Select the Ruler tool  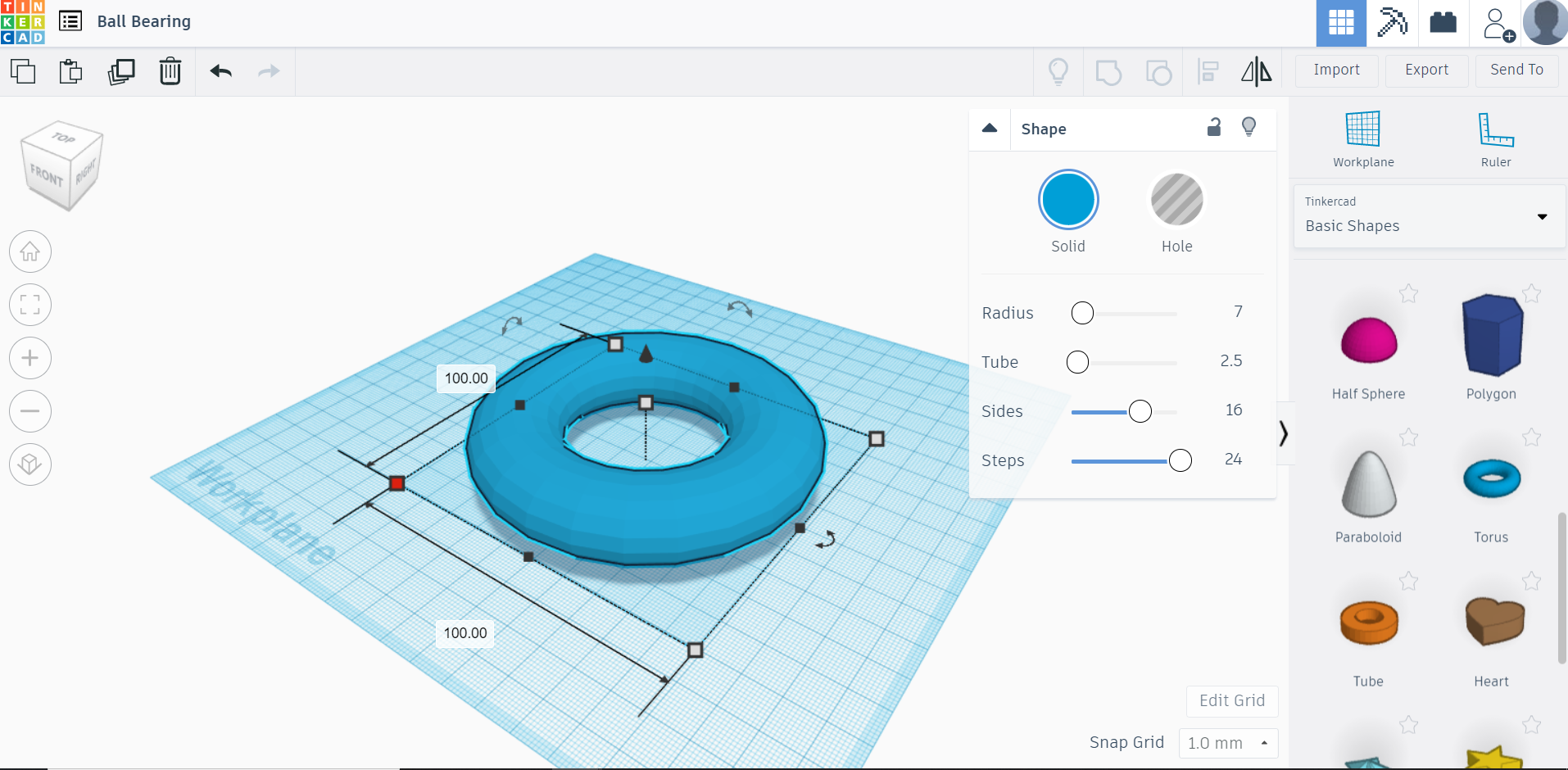click(1496, 139)
